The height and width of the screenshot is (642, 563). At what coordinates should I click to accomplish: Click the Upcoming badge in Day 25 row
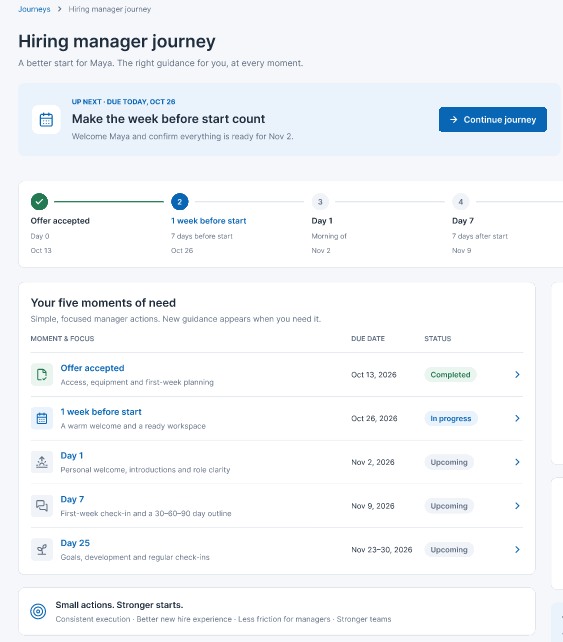click(x=449, y=550)
